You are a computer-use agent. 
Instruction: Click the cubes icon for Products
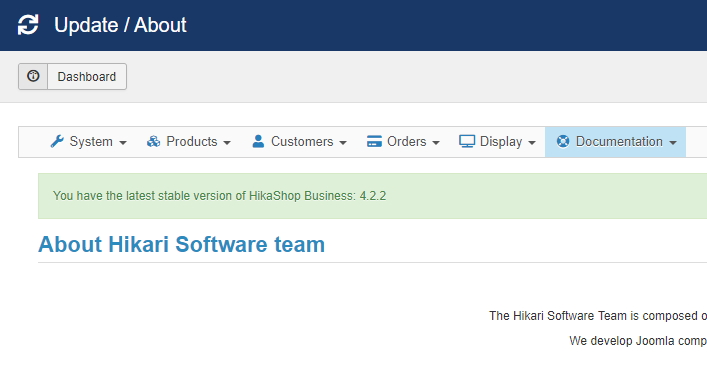153,142
